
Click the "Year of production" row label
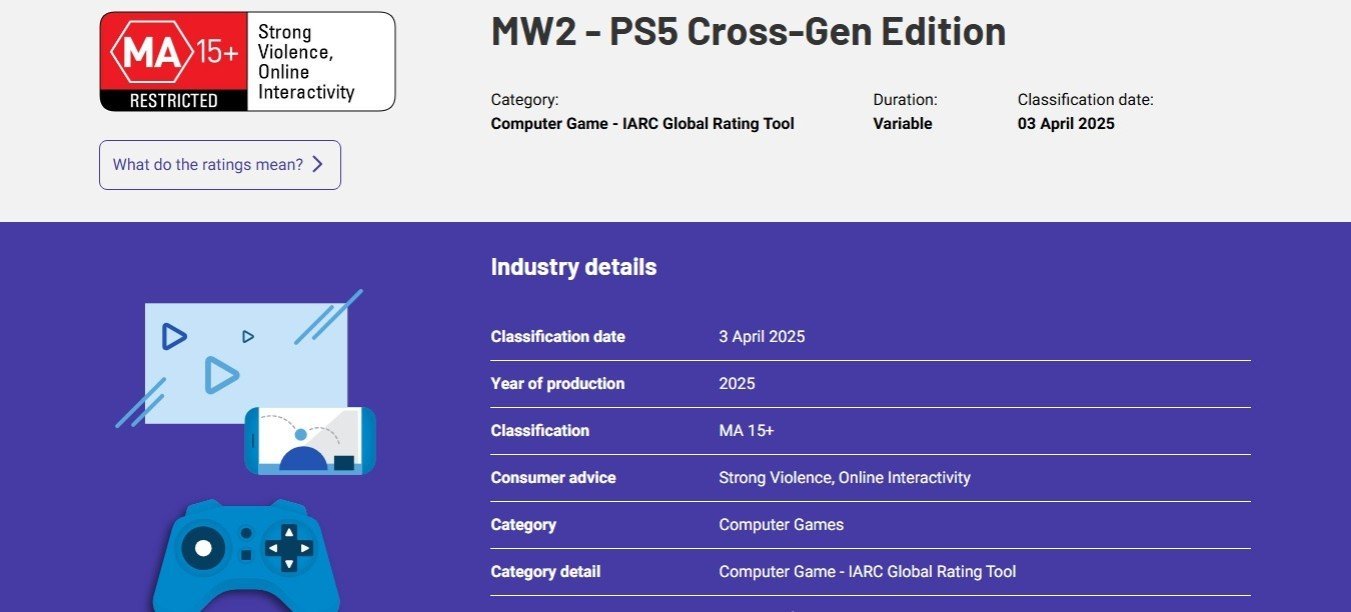[x=558, y=384]
